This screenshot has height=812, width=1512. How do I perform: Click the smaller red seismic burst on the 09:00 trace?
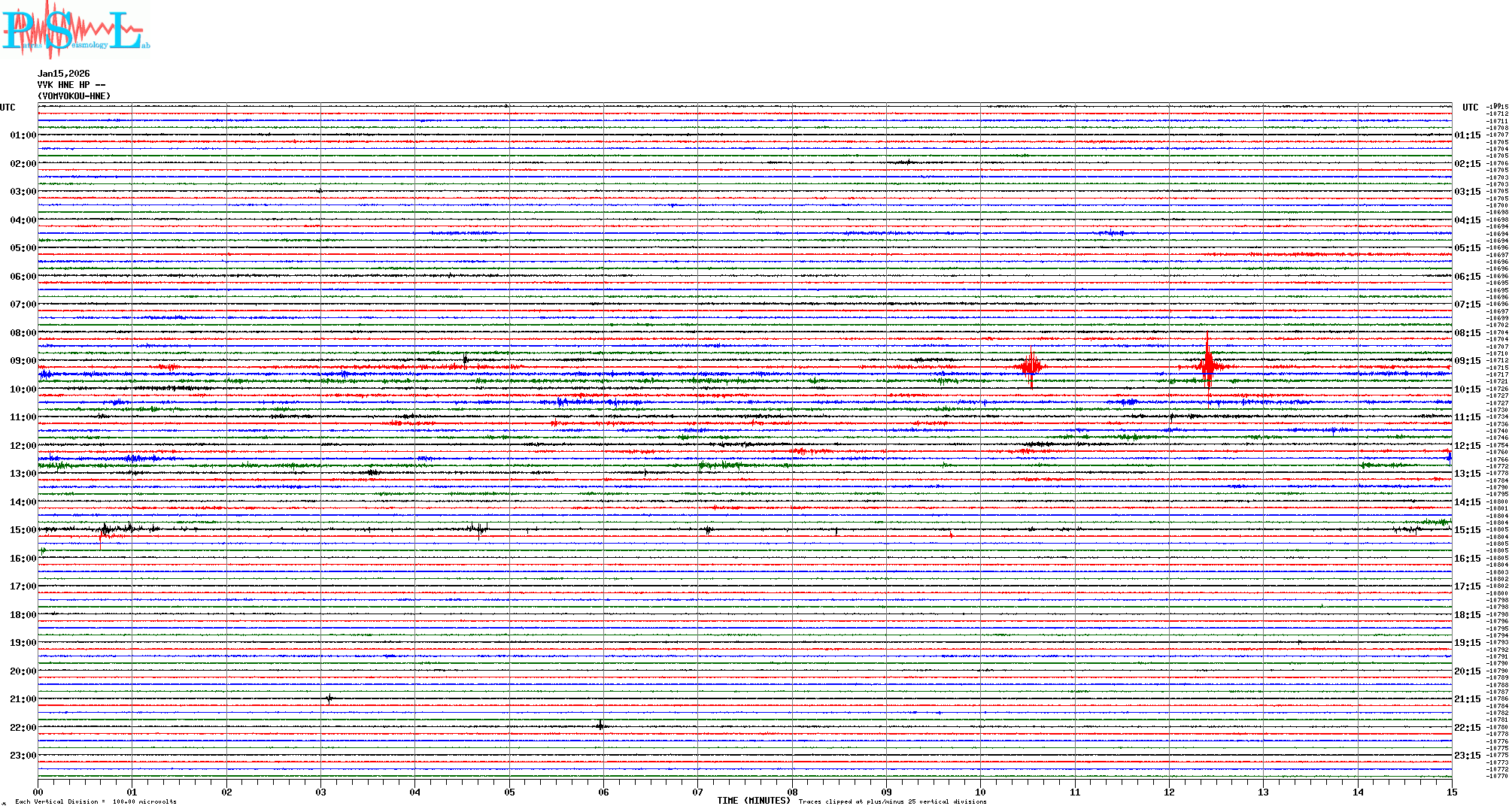coord(1031,366)
